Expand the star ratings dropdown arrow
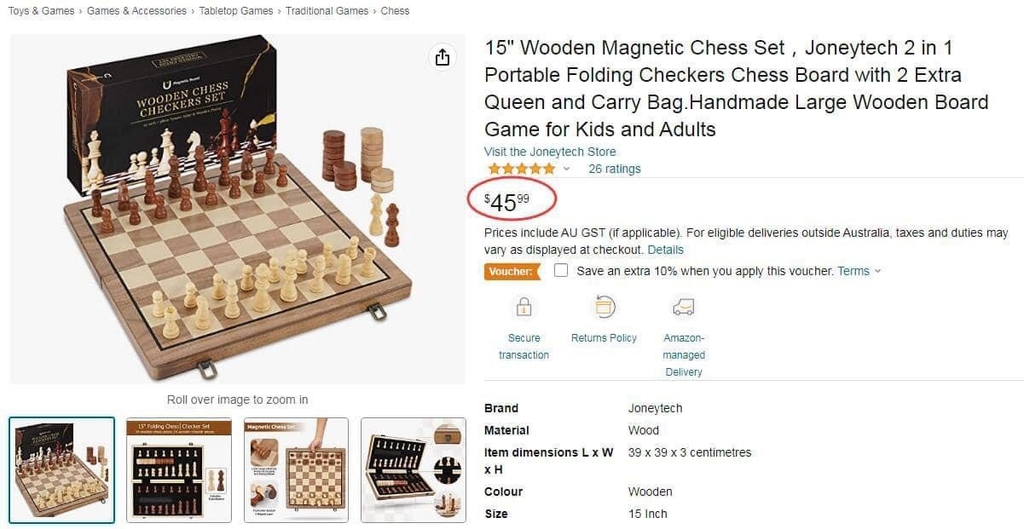Screen dimensions: 1024x529 (x=566, y=169)
